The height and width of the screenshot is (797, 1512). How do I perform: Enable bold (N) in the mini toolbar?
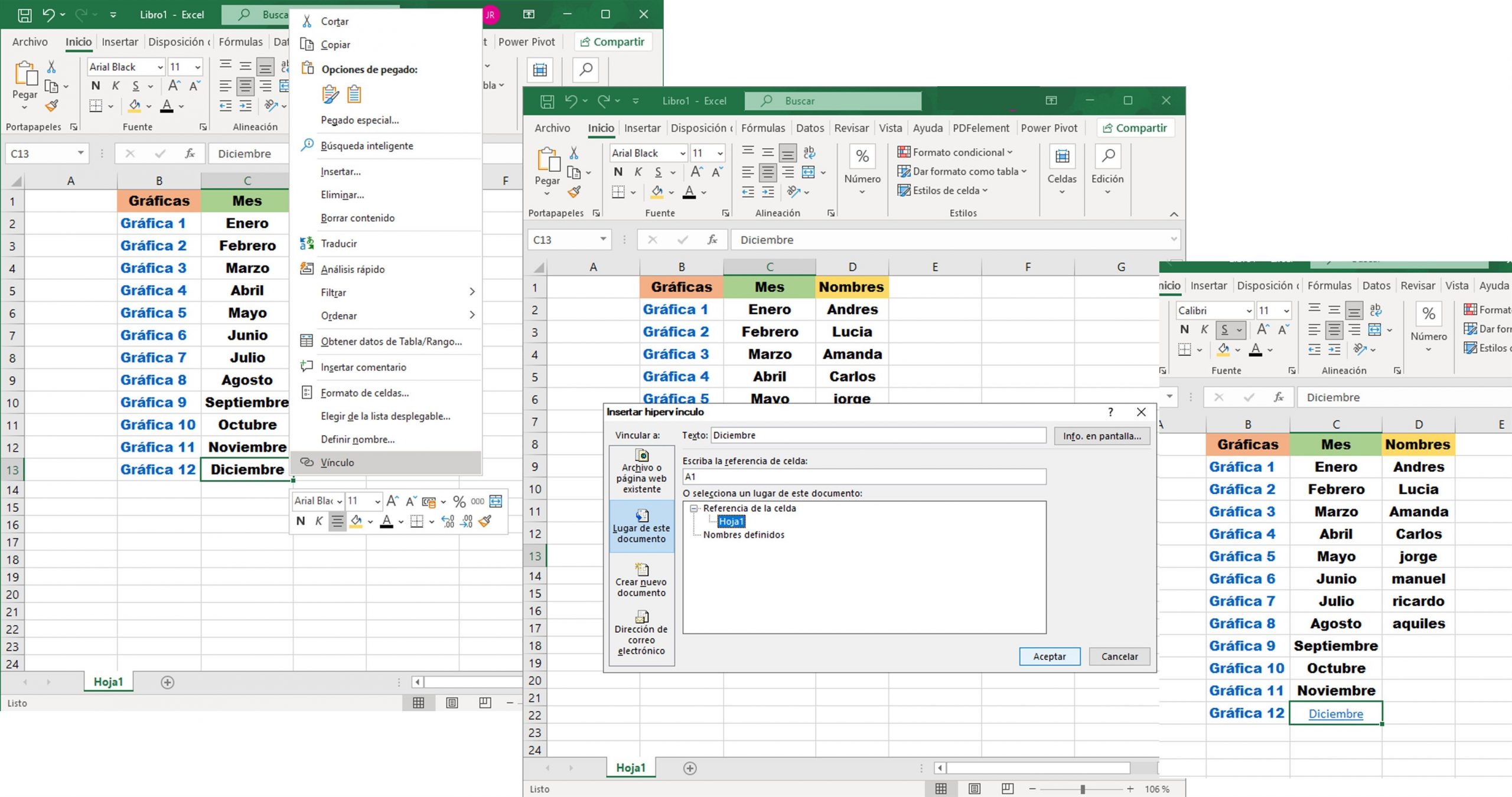pos(301,522)
